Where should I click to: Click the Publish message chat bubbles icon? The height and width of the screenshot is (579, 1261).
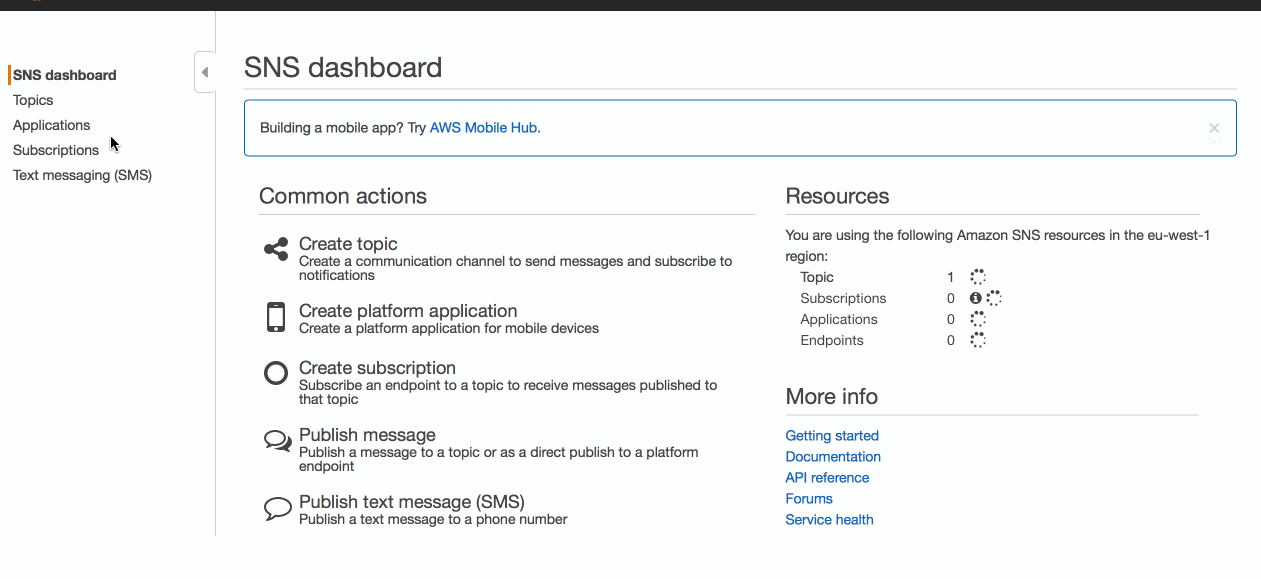[277, 441]
